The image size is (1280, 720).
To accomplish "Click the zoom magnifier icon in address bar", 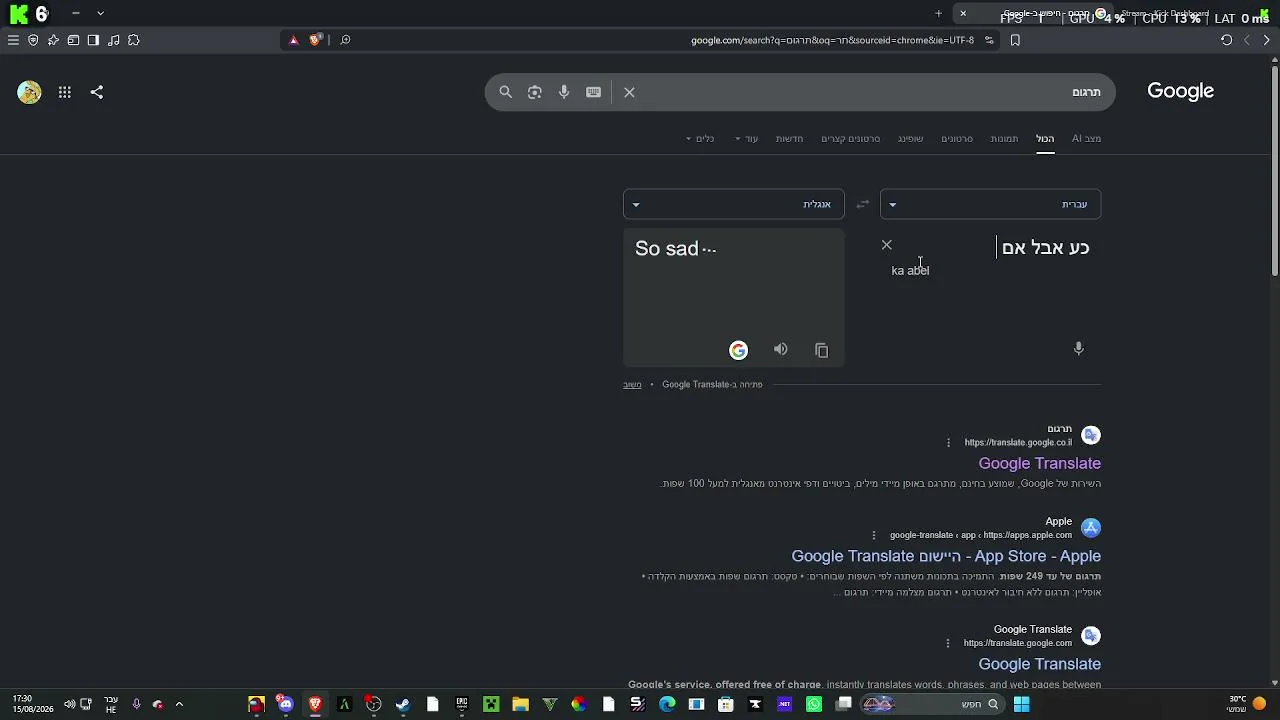I will (x=345, y=40).
